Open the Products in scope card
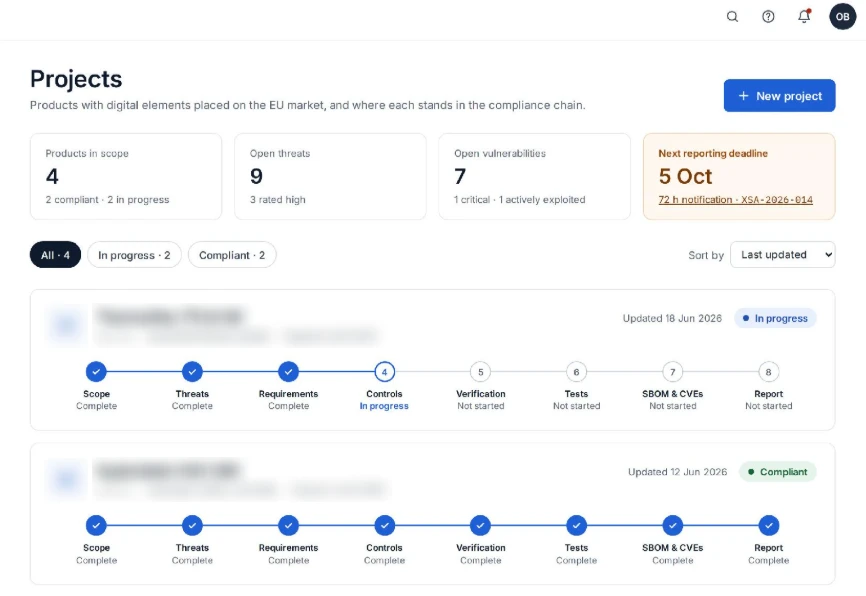The image size is (866, 596). click(x=126, y=176)
